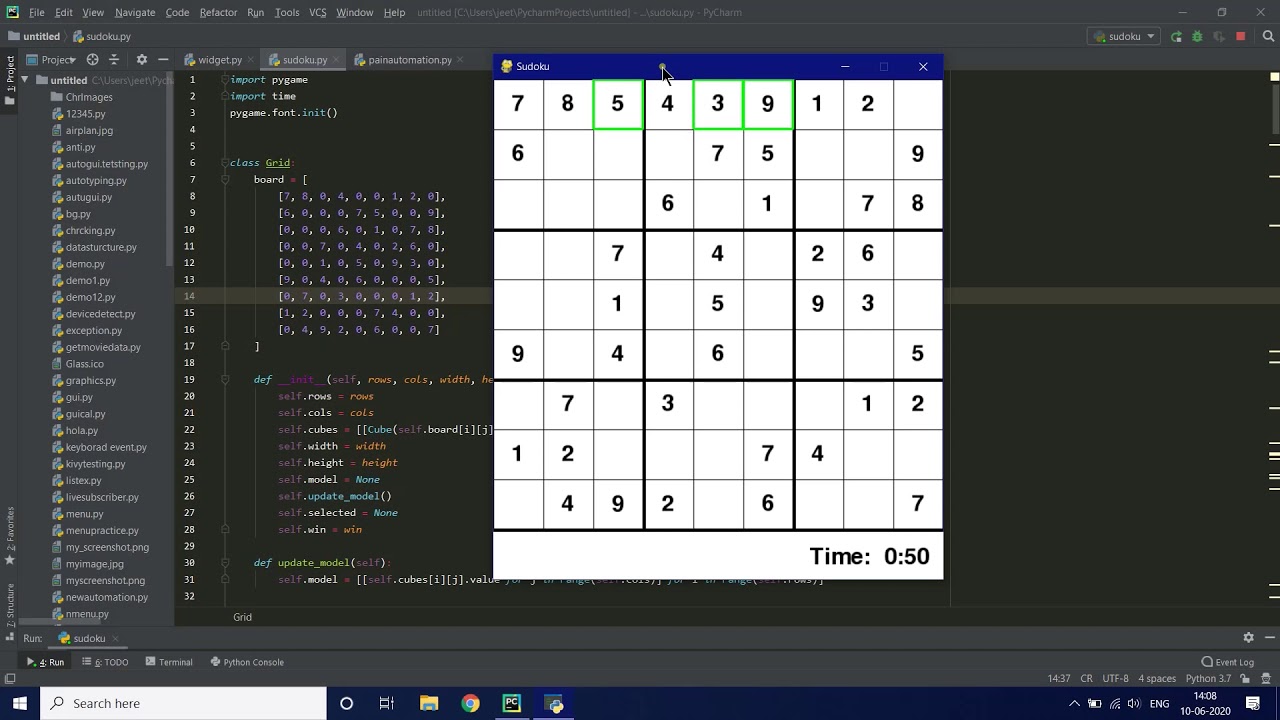This screenshot has height=720, width=1280.
Task: Open Cortana circle icon
Action: click(346, 703)
